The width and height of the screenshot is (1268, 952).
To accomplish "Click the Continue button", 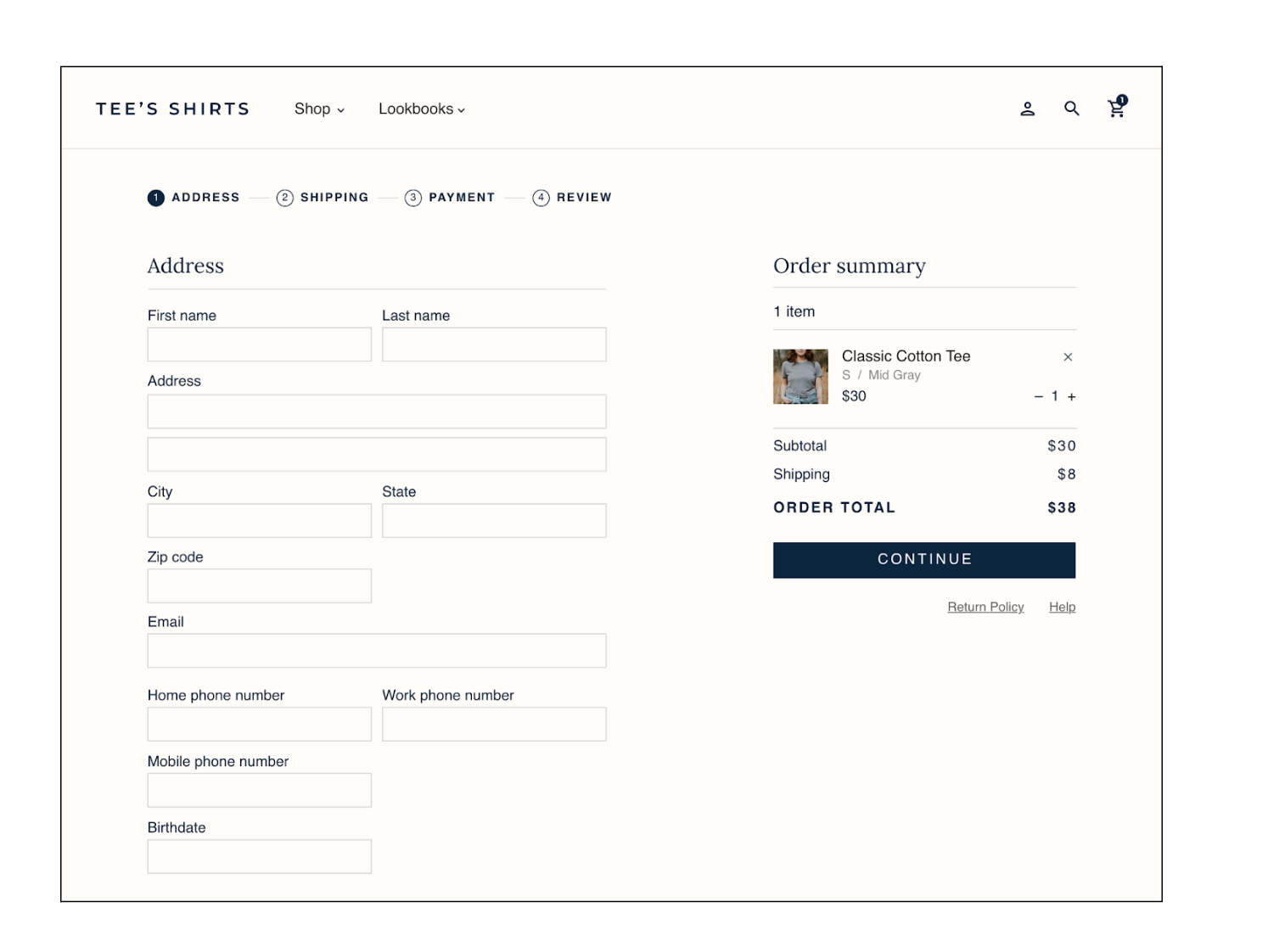I will point(924,560).
